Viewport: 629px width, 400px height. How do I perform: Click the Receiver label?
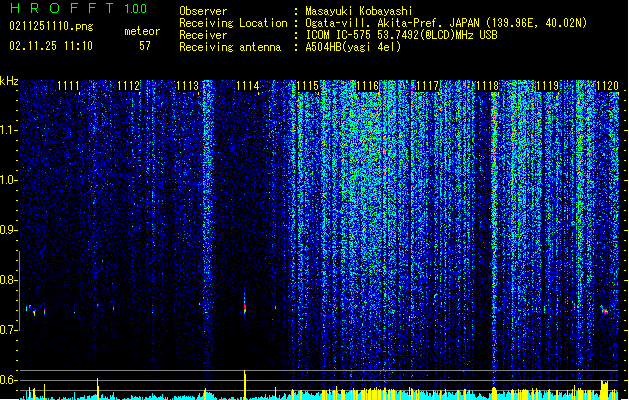coord(203,35)
